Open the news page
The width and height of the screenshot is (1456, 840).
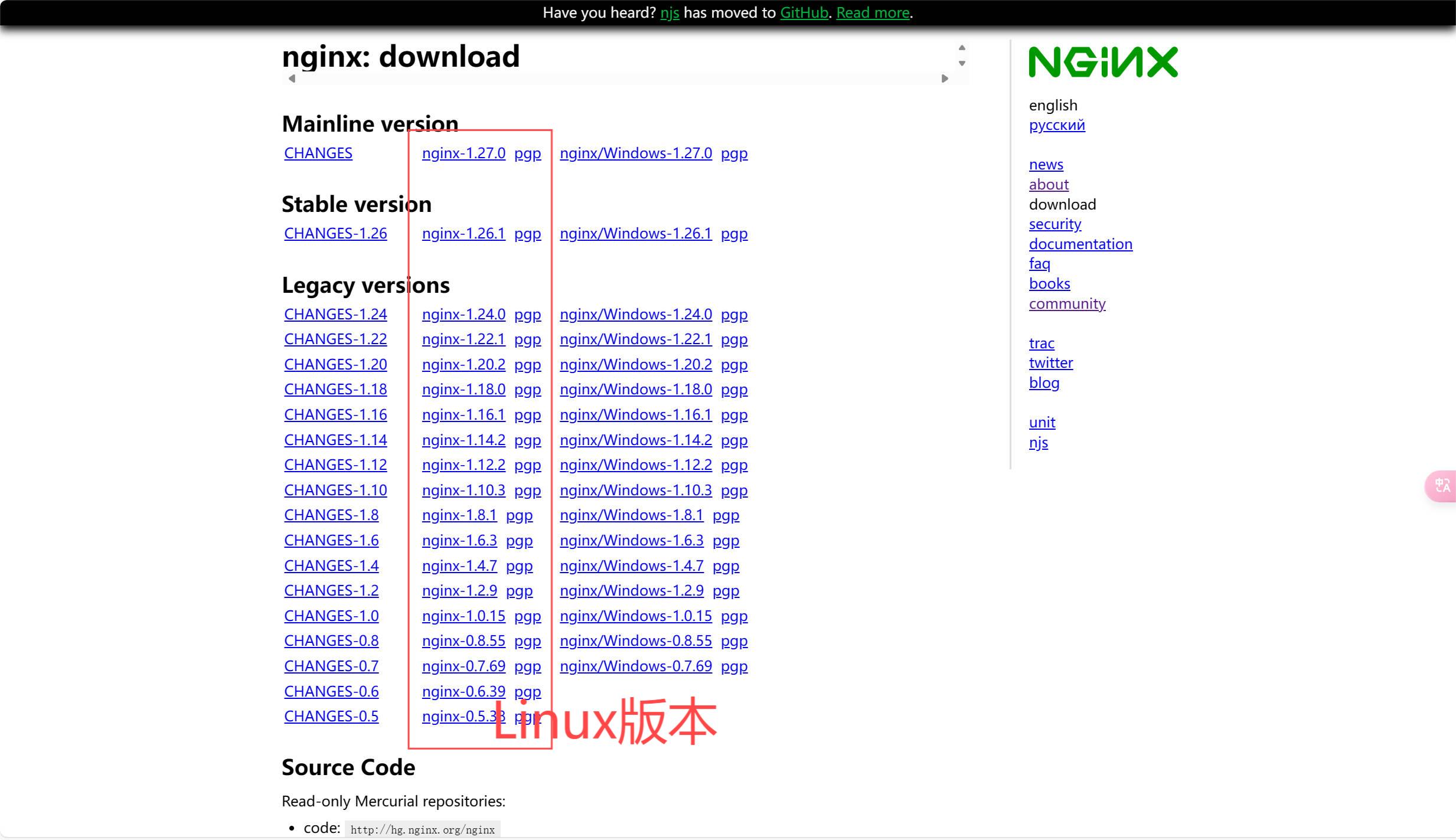coord(1046,165)
